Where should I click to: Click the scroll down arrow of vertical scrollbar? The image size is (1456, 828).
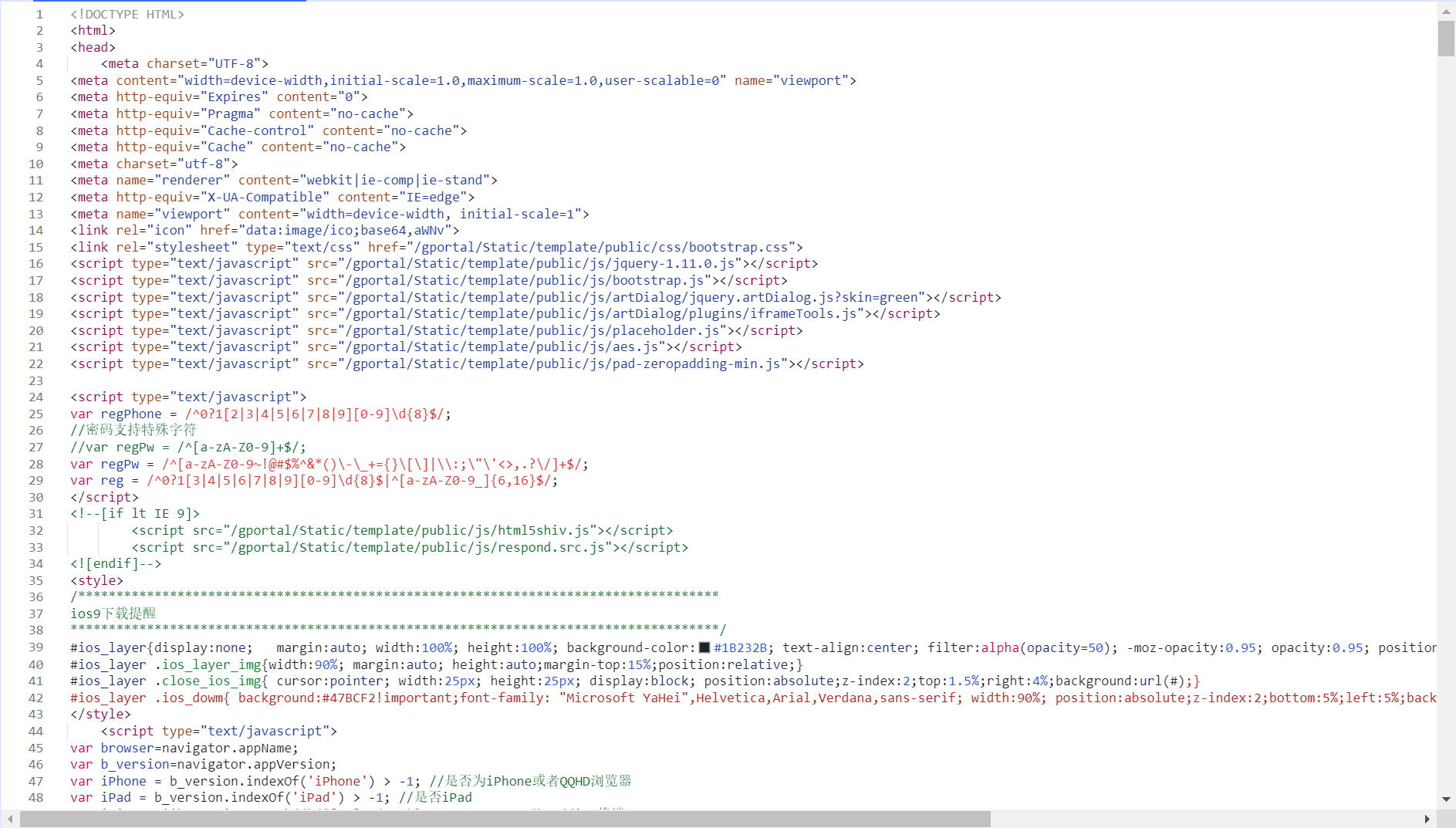1446,799
